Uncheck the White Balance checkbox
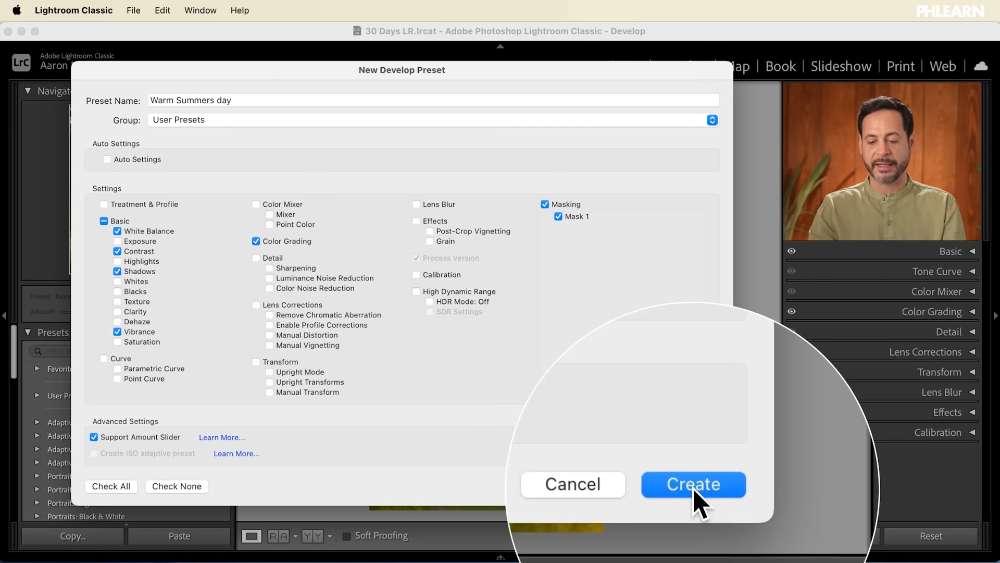Screen dimensions: 1000x563 pyautogui.click(x=117, y=231)
